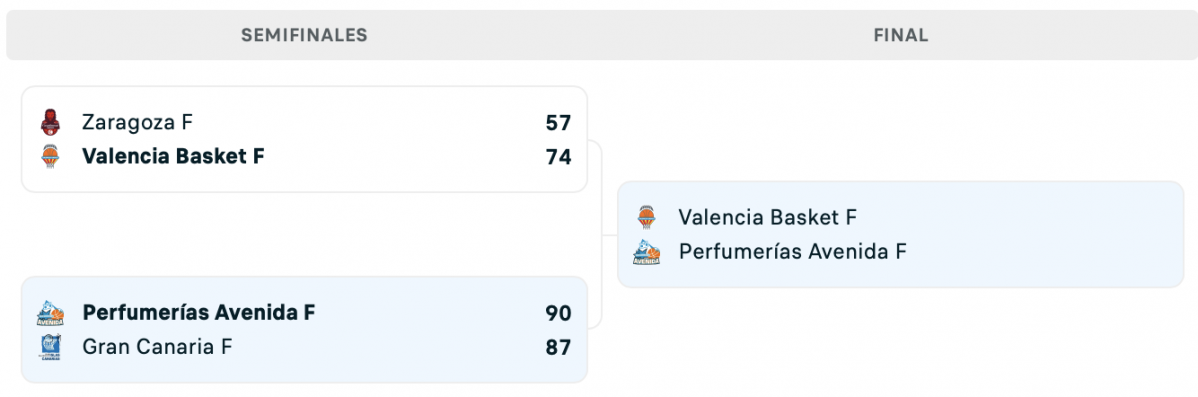Viewport: 1198px width, 397px height.
Task: Open the Gran Canaria F team name
Action: (x=157, y=347)
